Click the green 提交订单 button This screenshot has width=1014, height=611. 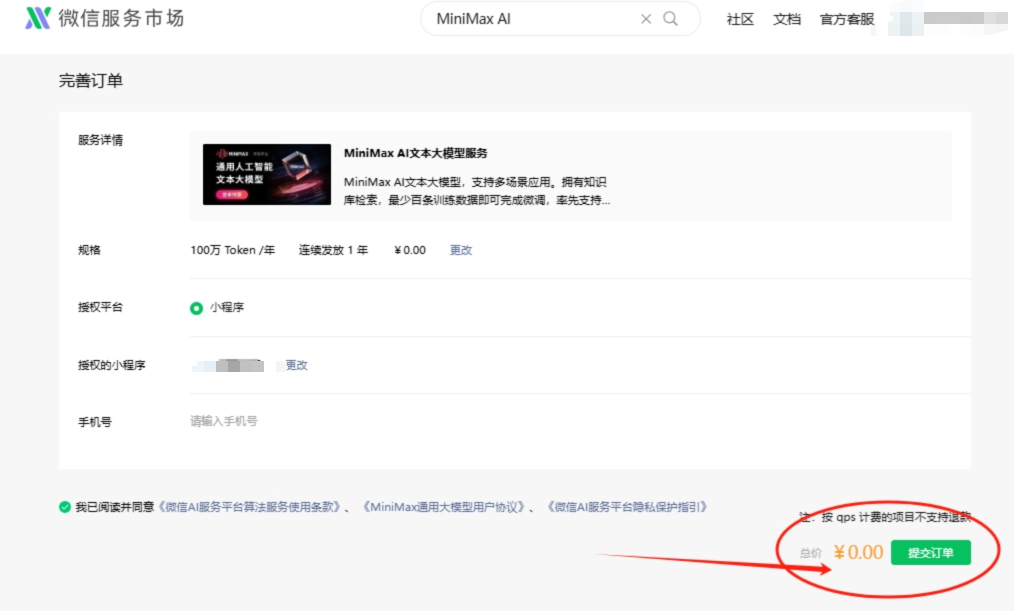(x=931, y=553)
